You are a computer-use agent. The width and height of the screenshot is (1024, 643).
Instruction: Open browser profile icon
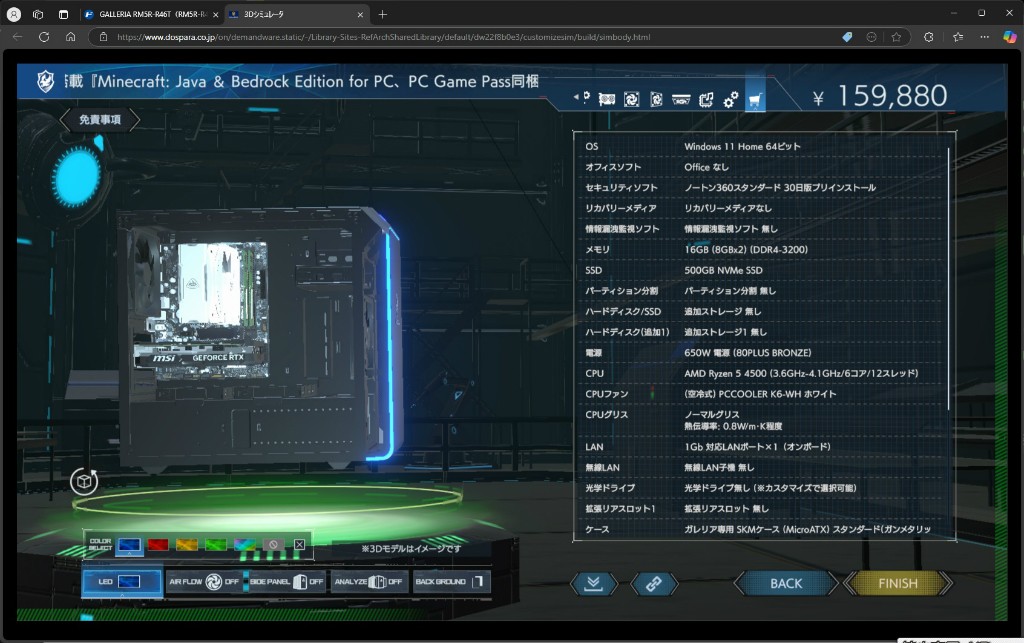tap(14, 14)
